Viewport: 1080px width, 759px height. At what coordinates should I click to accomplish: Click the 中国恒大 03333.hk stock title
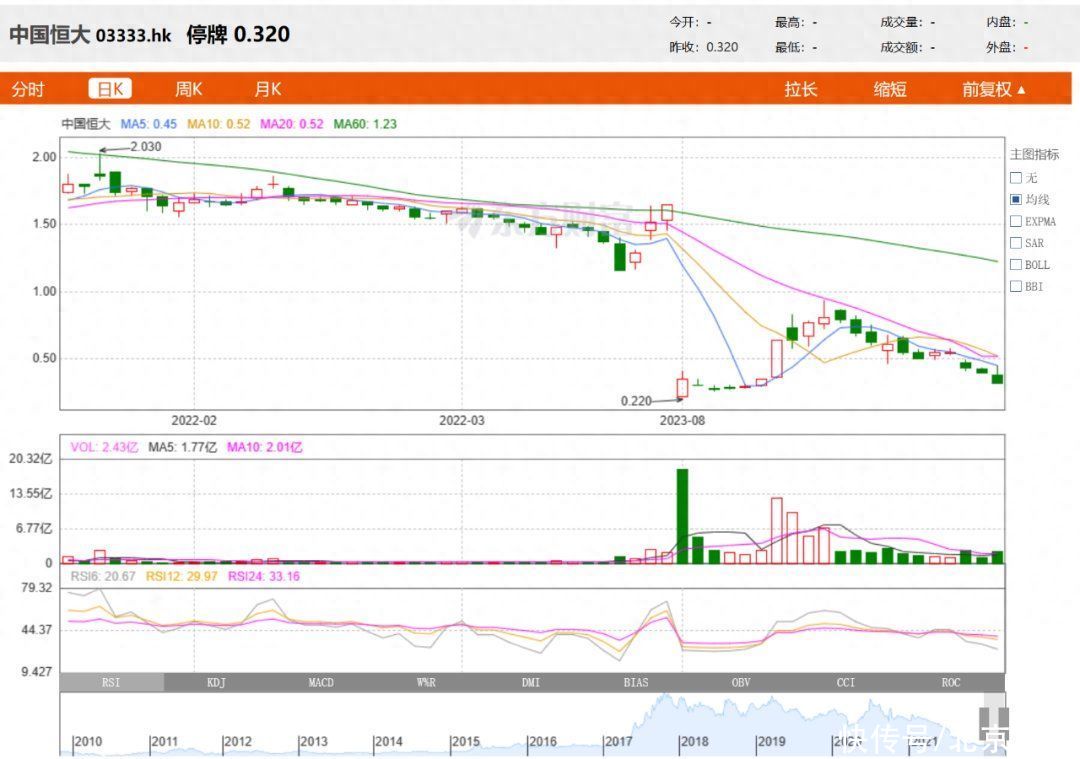coord(90,34)
